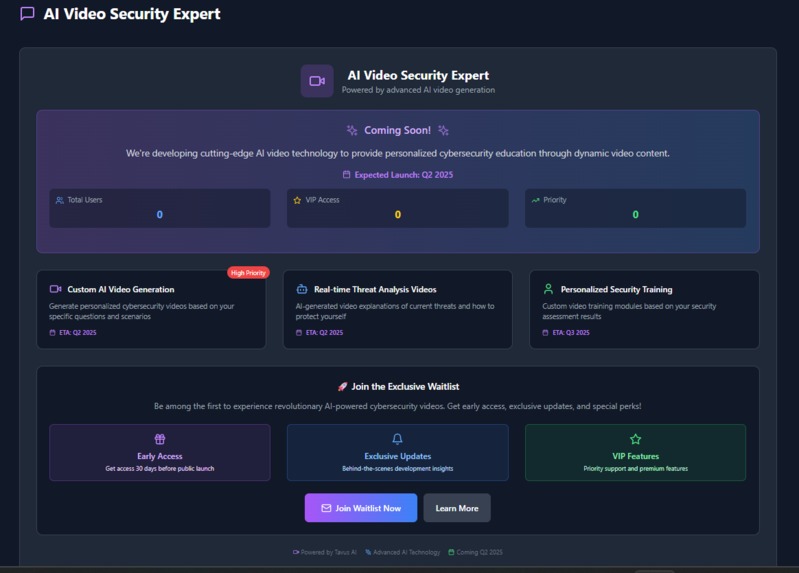Open the Priority stat card
Viewport: 799px width, 573px height.
click(635, 208)
